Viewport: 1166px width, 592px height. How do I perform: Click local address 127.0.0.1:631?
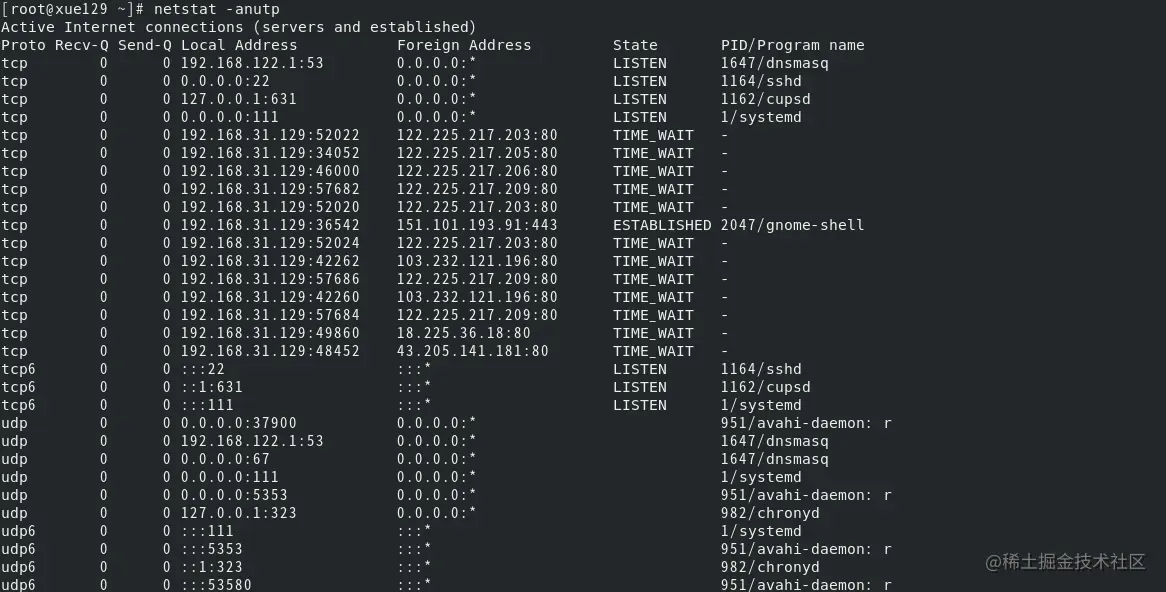[x=239, y=99]
